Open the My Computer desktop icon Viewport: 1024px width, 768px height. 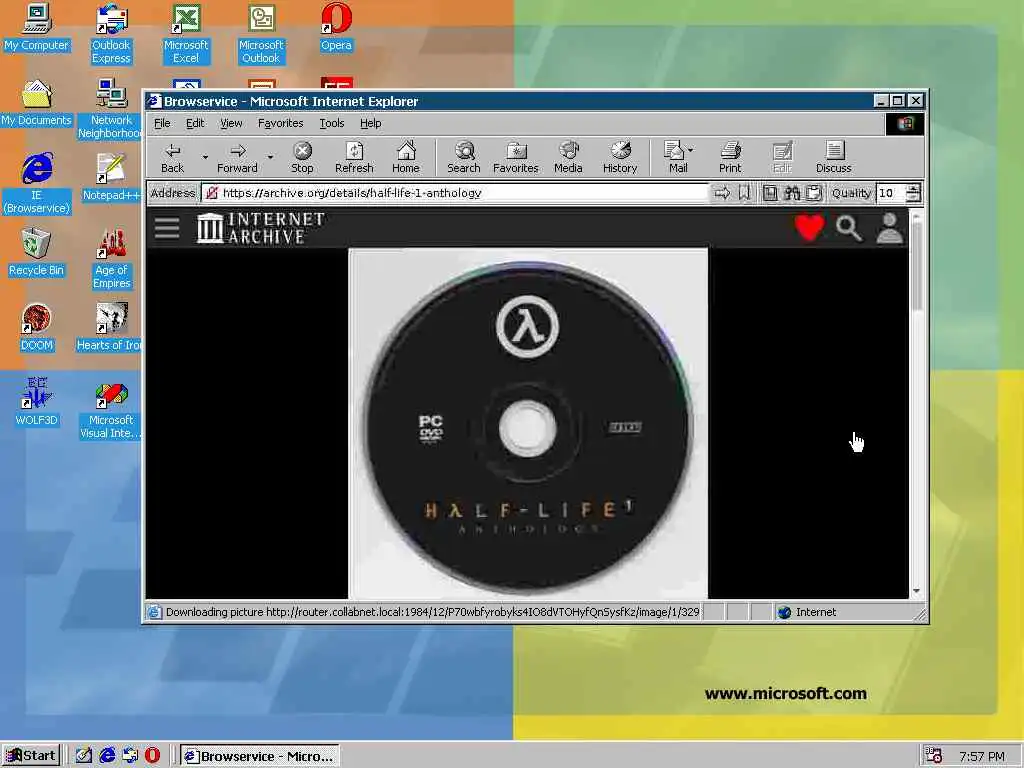coord(37,27)
